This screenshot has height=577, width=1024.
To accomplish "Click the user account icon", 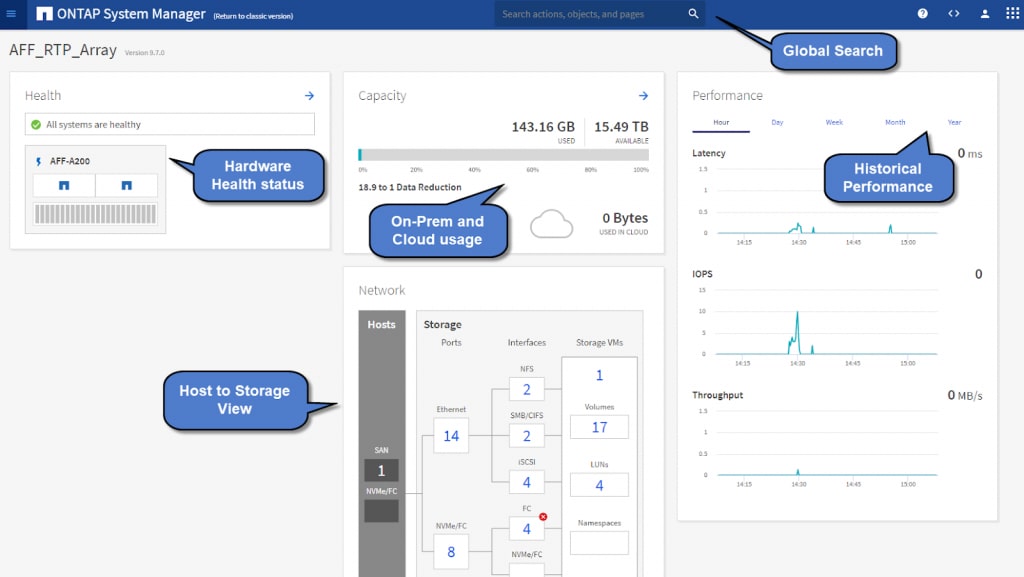I will tap(984, 14).
